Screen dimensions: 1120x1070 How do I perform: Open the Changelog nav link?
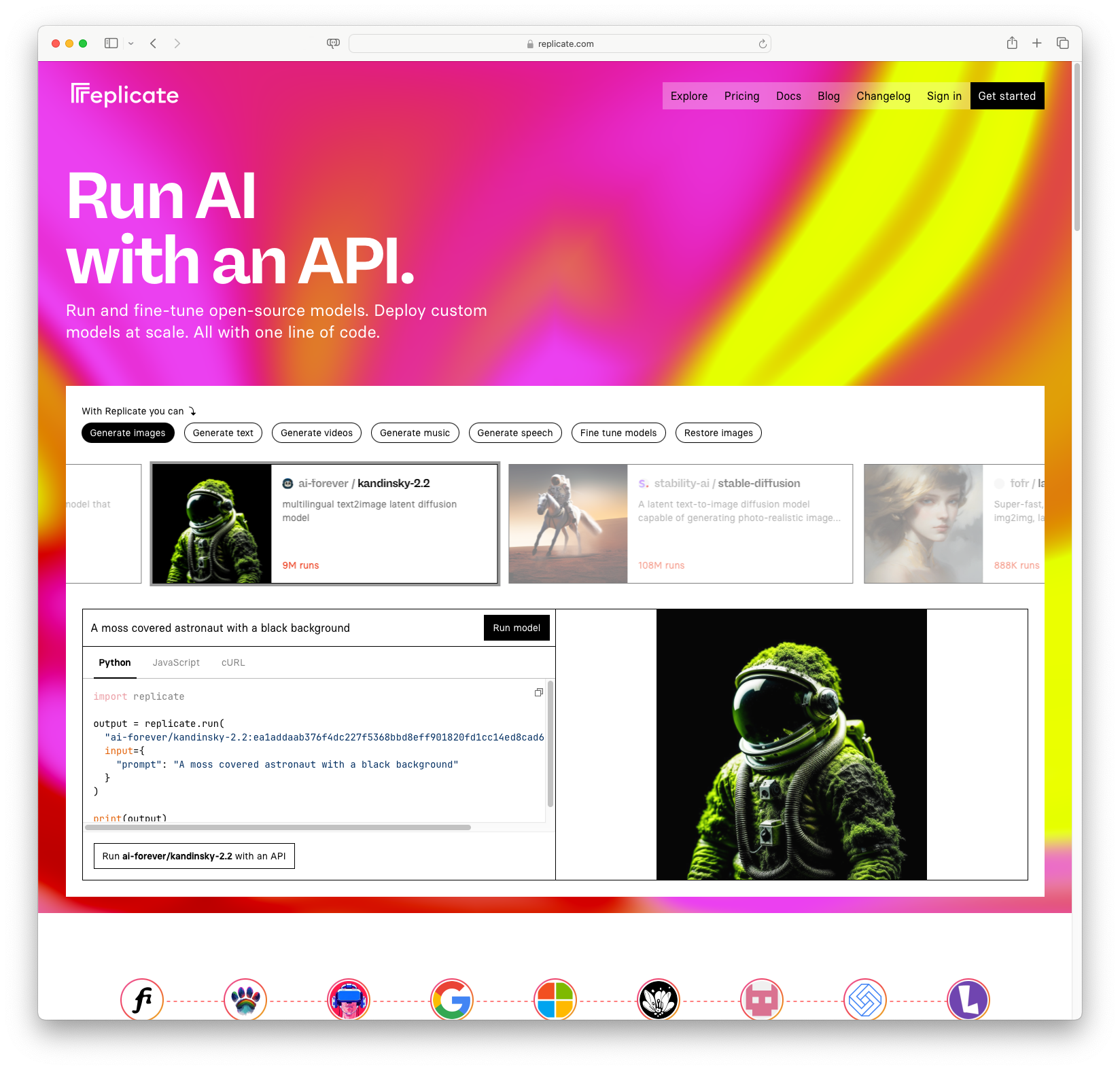tap(883, 96)
